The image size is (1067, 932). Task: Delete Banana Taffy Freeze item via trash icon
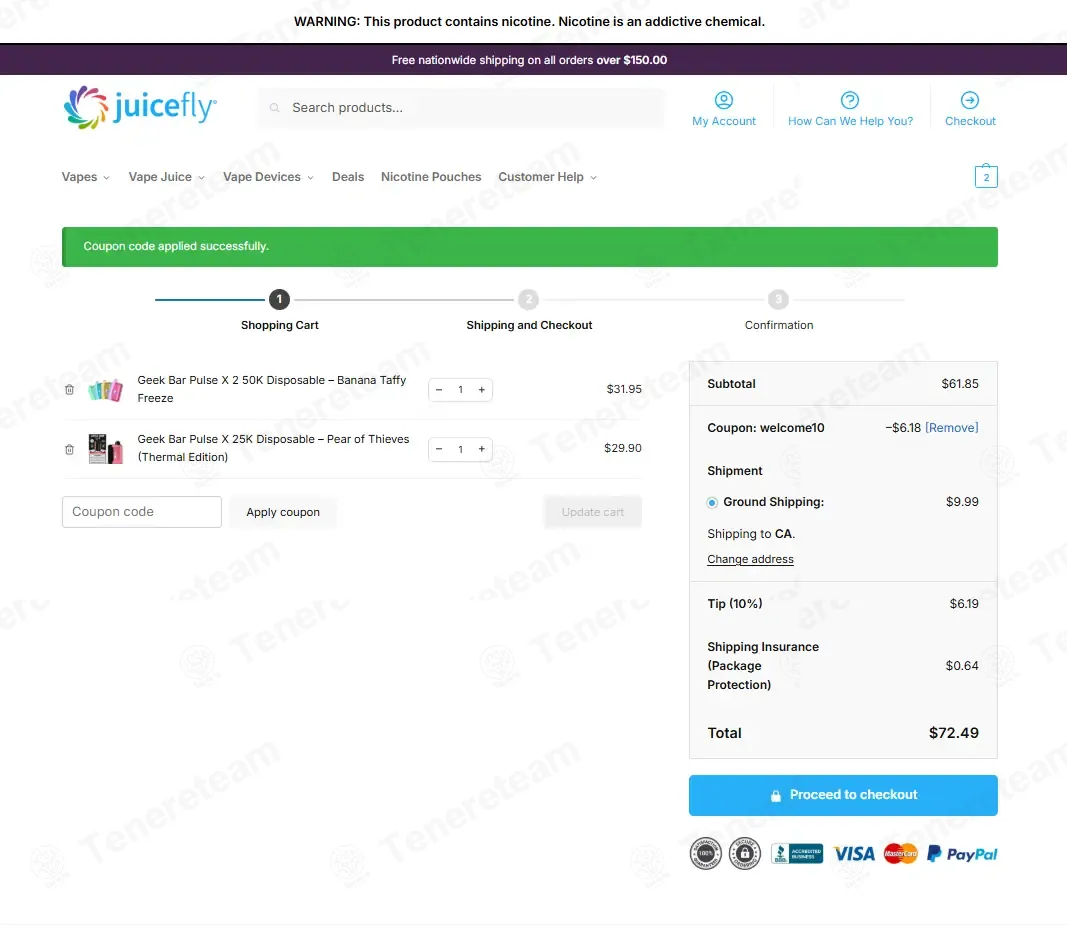(x=69, y=390)
